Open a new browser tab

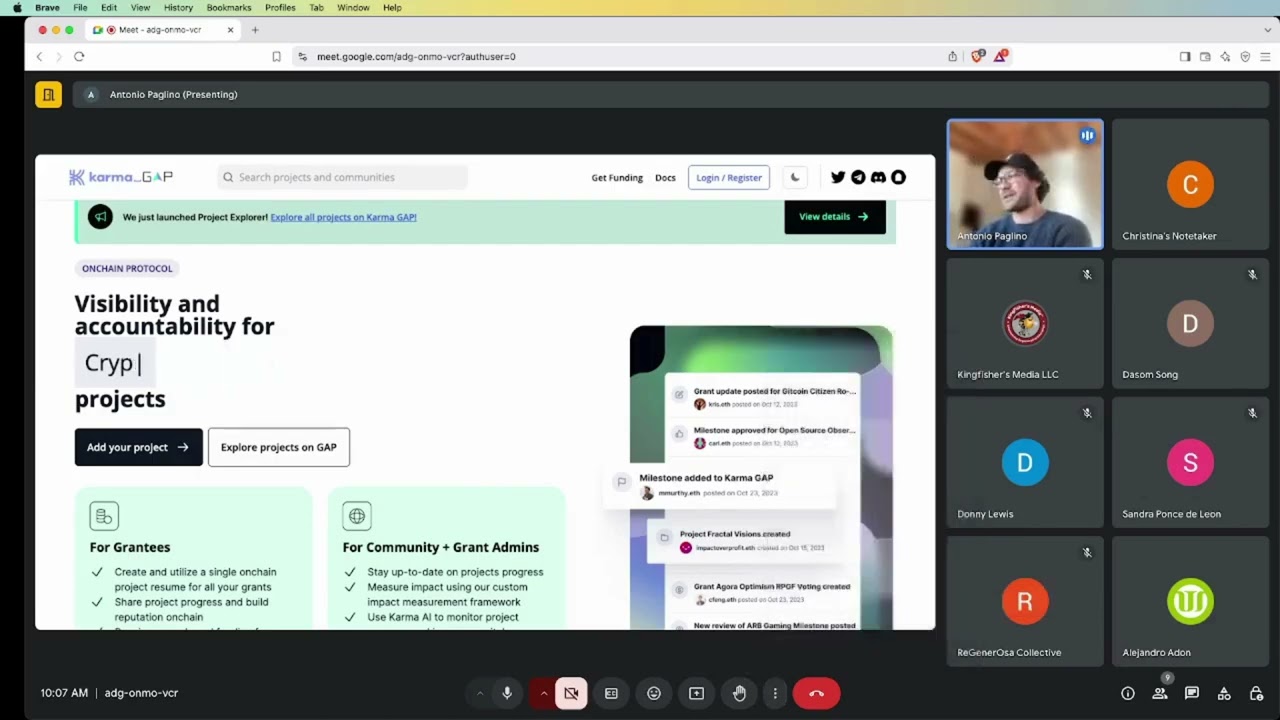coord(255,30)
